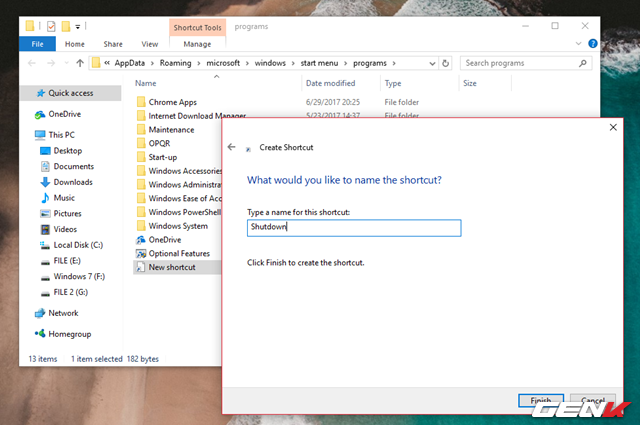Open Pictures in the navigation pane

point(67,214)
